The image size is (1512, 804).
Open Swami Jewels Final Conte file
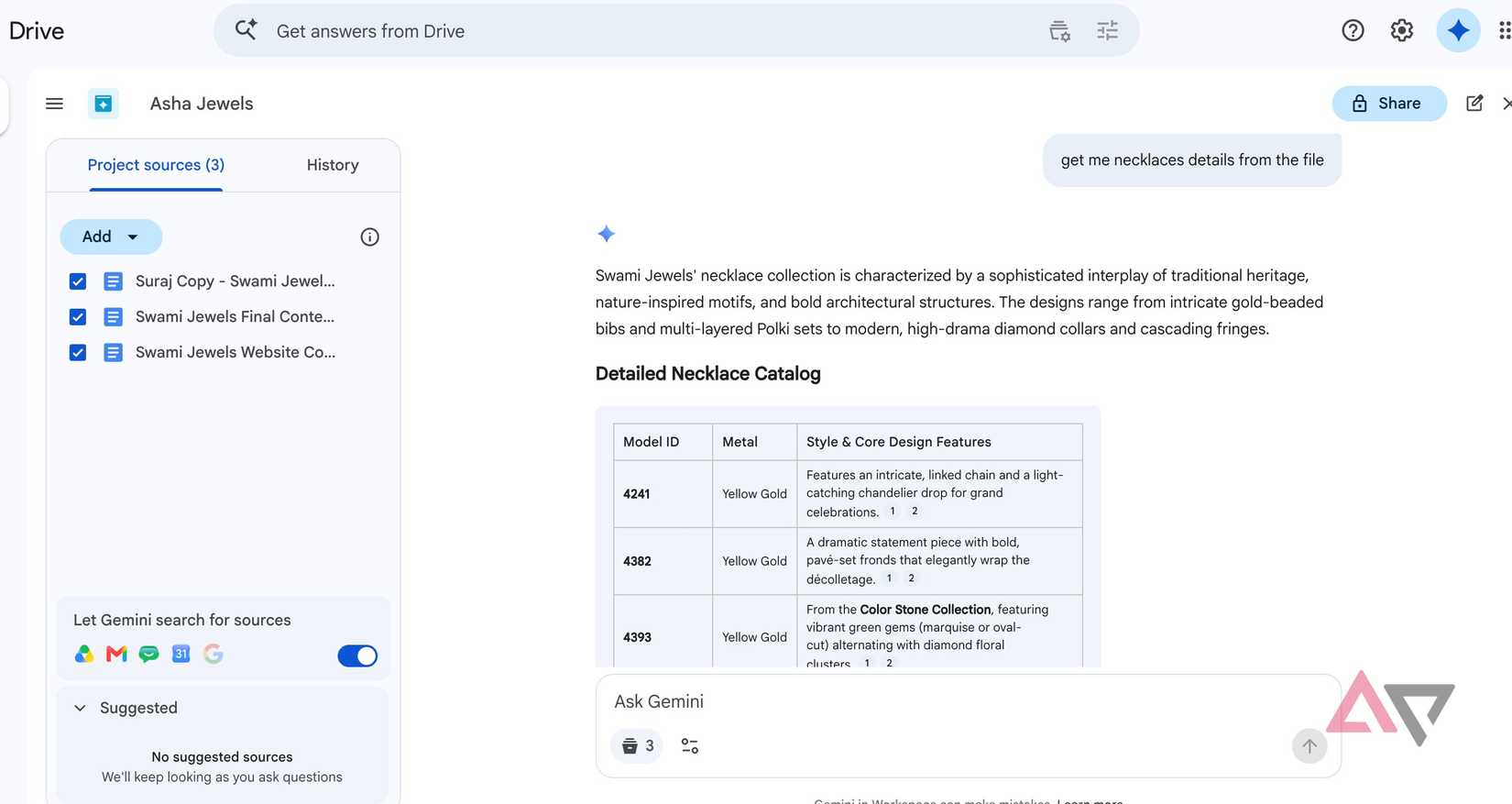click(236, 317)
